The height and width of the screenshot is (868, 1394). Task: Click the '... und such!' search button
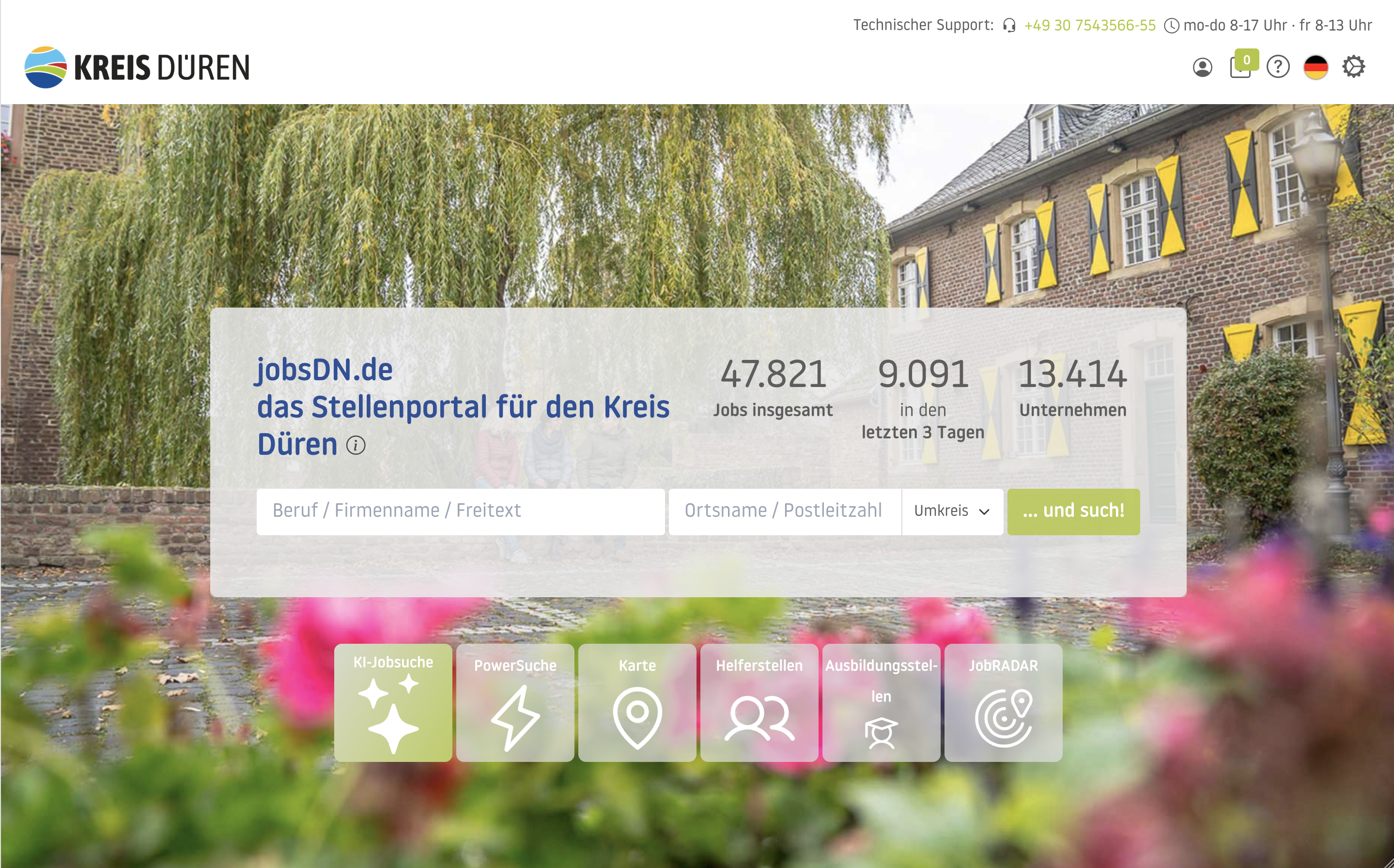point(1073,511)
